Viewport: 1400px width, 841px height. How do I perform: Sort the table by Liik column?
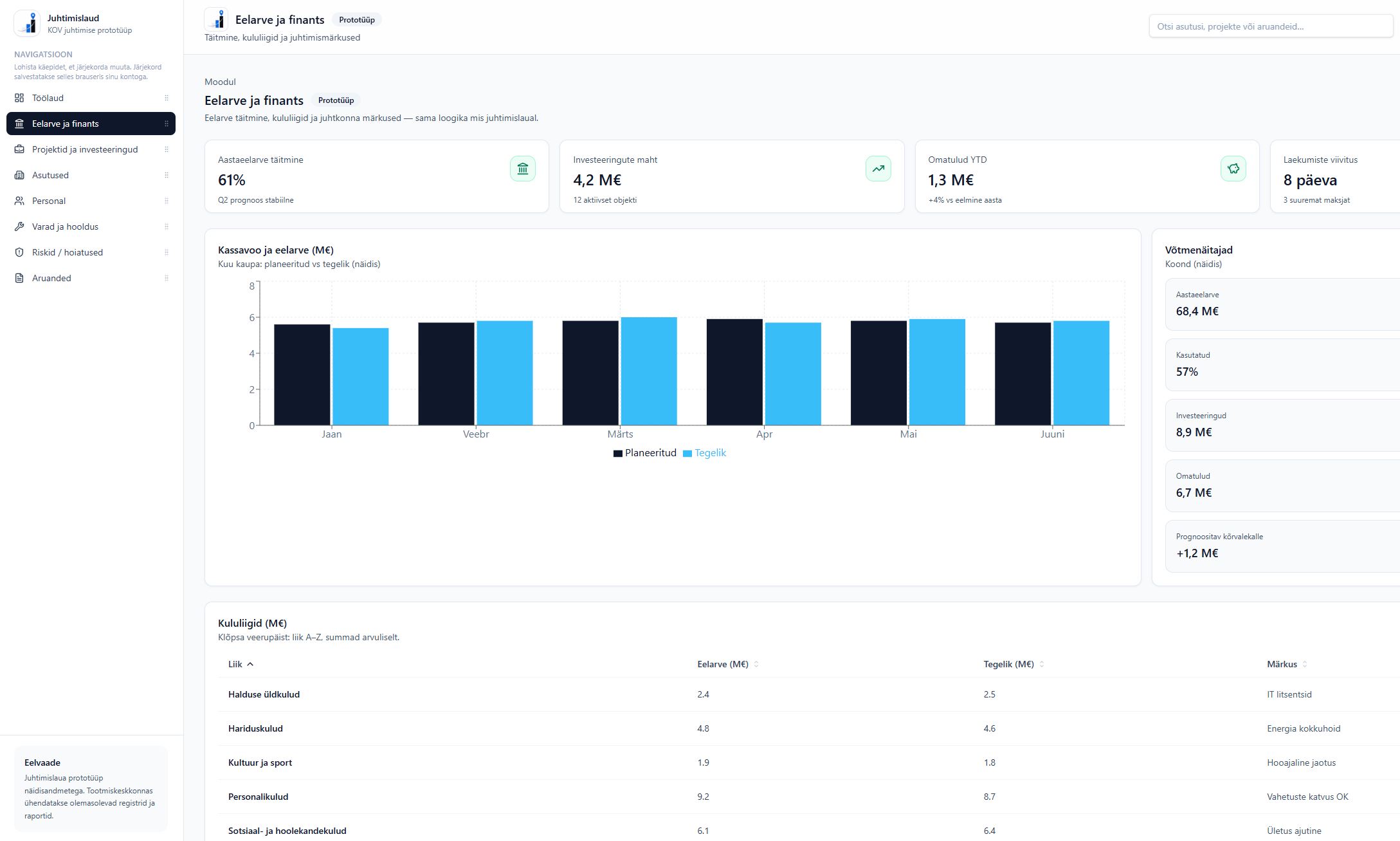241,664
